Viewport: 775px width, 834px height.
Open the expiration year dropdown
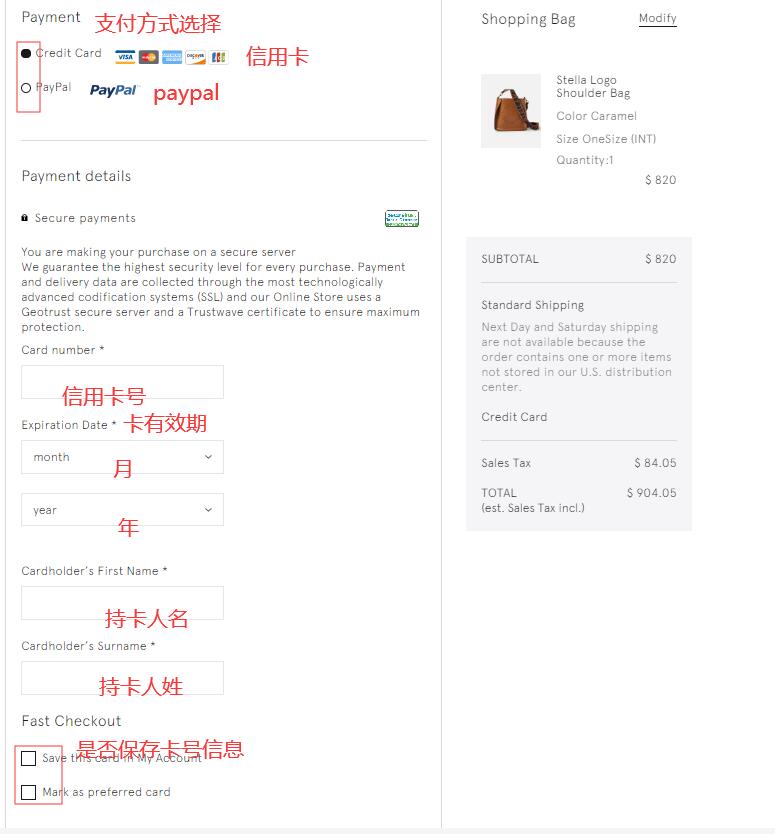pos(122,510)
